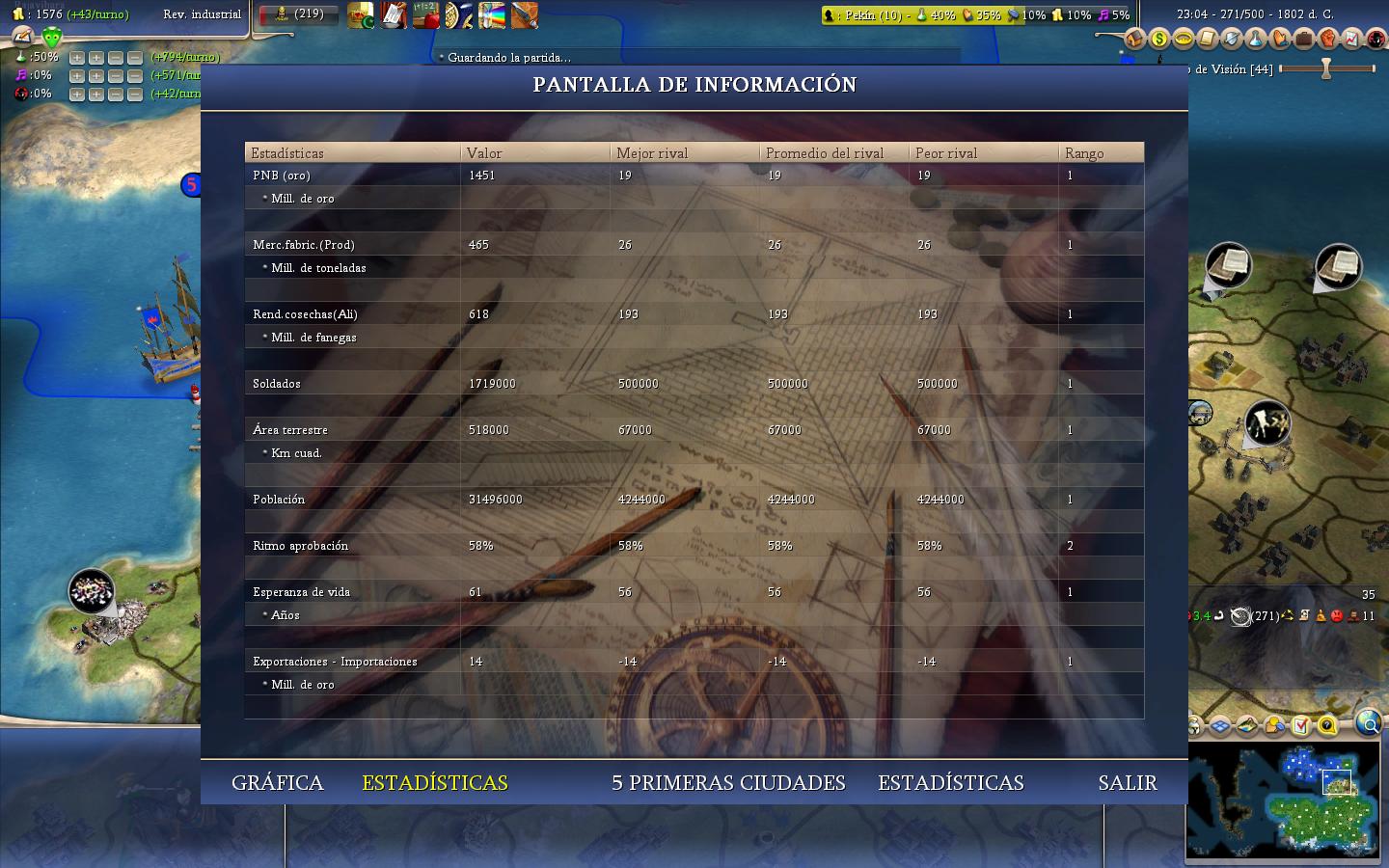This screenshot has width=1389, height=868.
Task: Toggle the tile yields display button
Action: point(1273,725)
